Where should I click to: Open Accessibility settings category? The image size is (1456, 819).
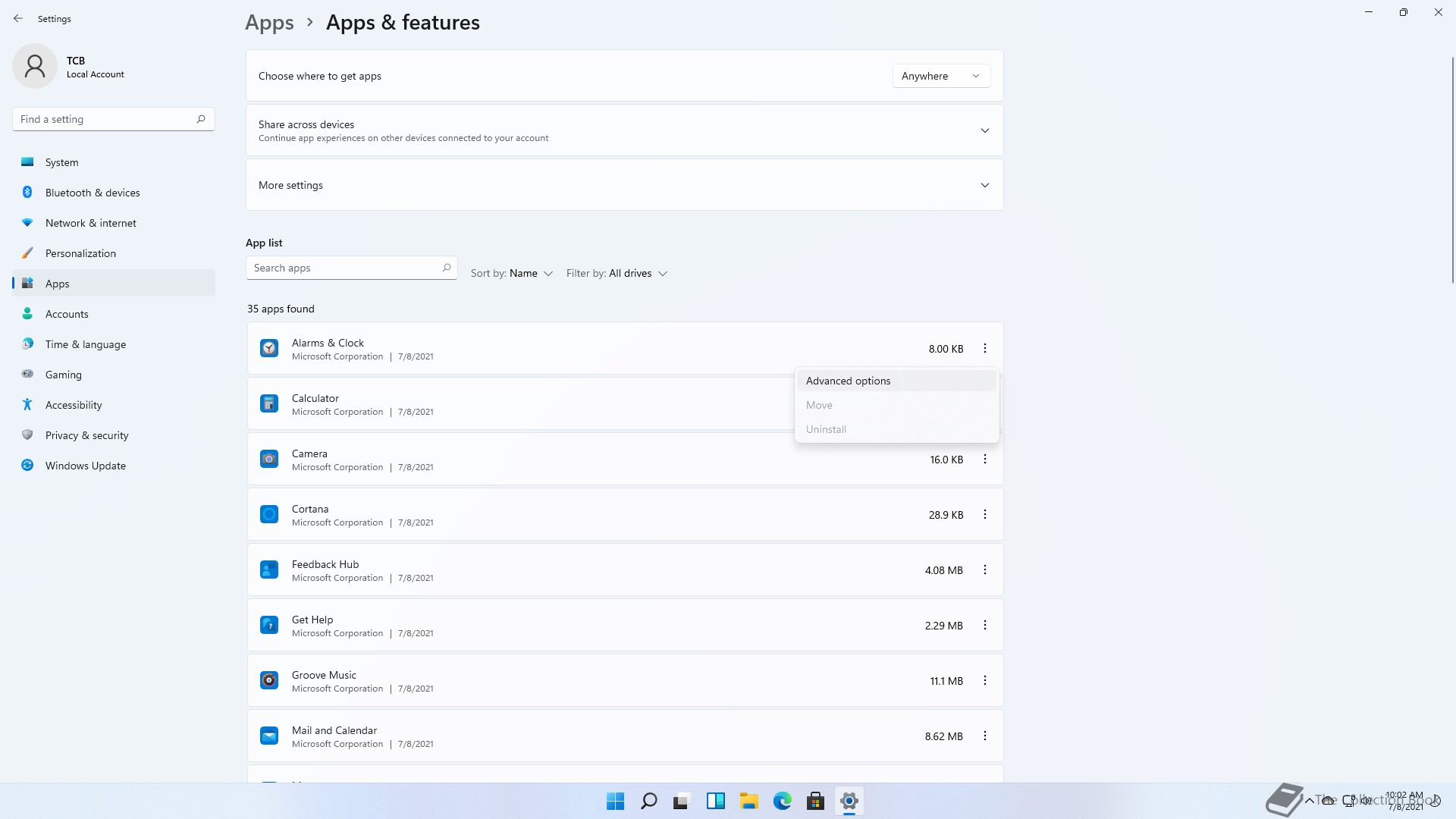114,405
